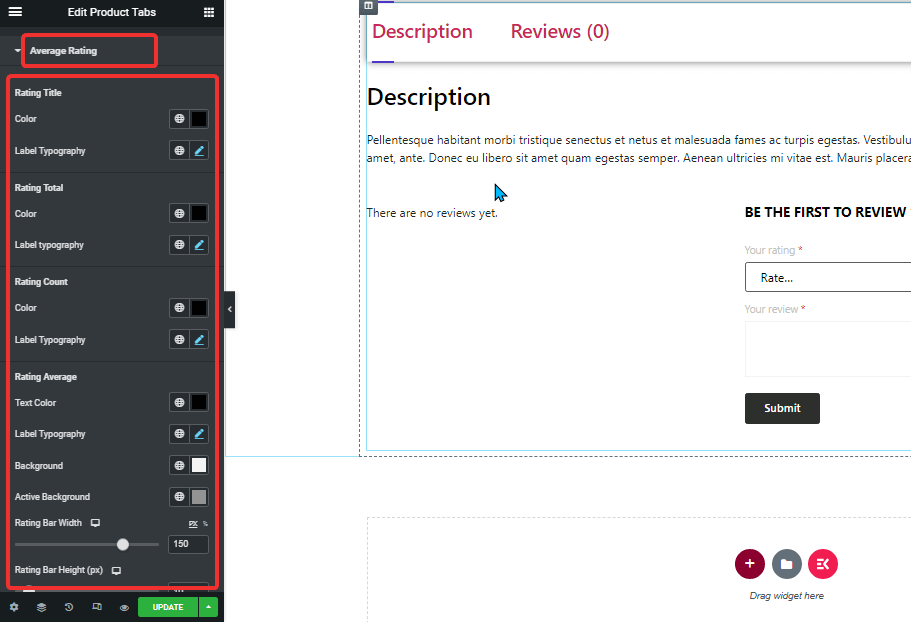Select % unit for Rating Bar Width
The width and height of the screenshot is (911, 622).
[x=205, y=524]
